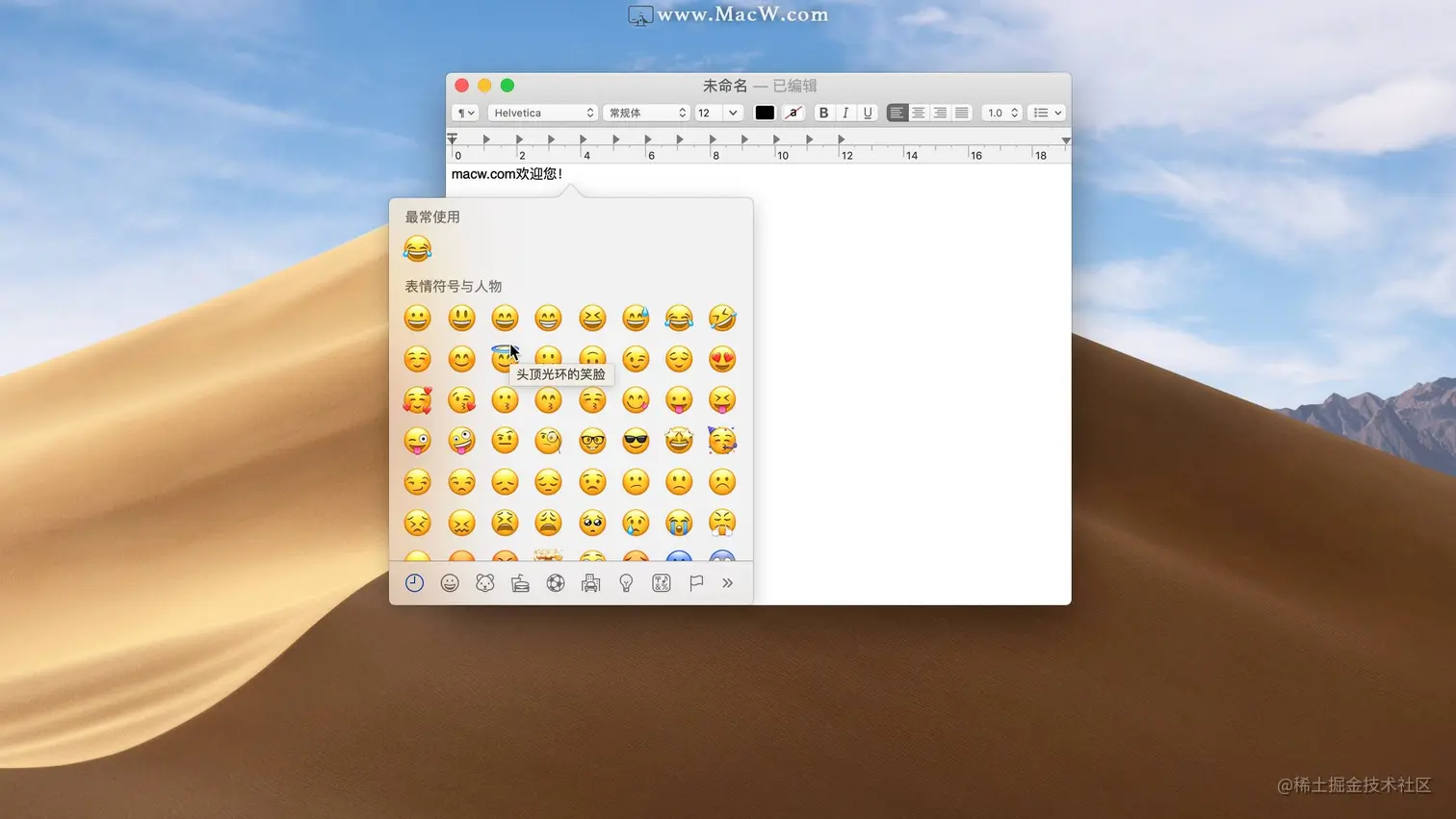Click the window title 未命名

pos(725,86)
